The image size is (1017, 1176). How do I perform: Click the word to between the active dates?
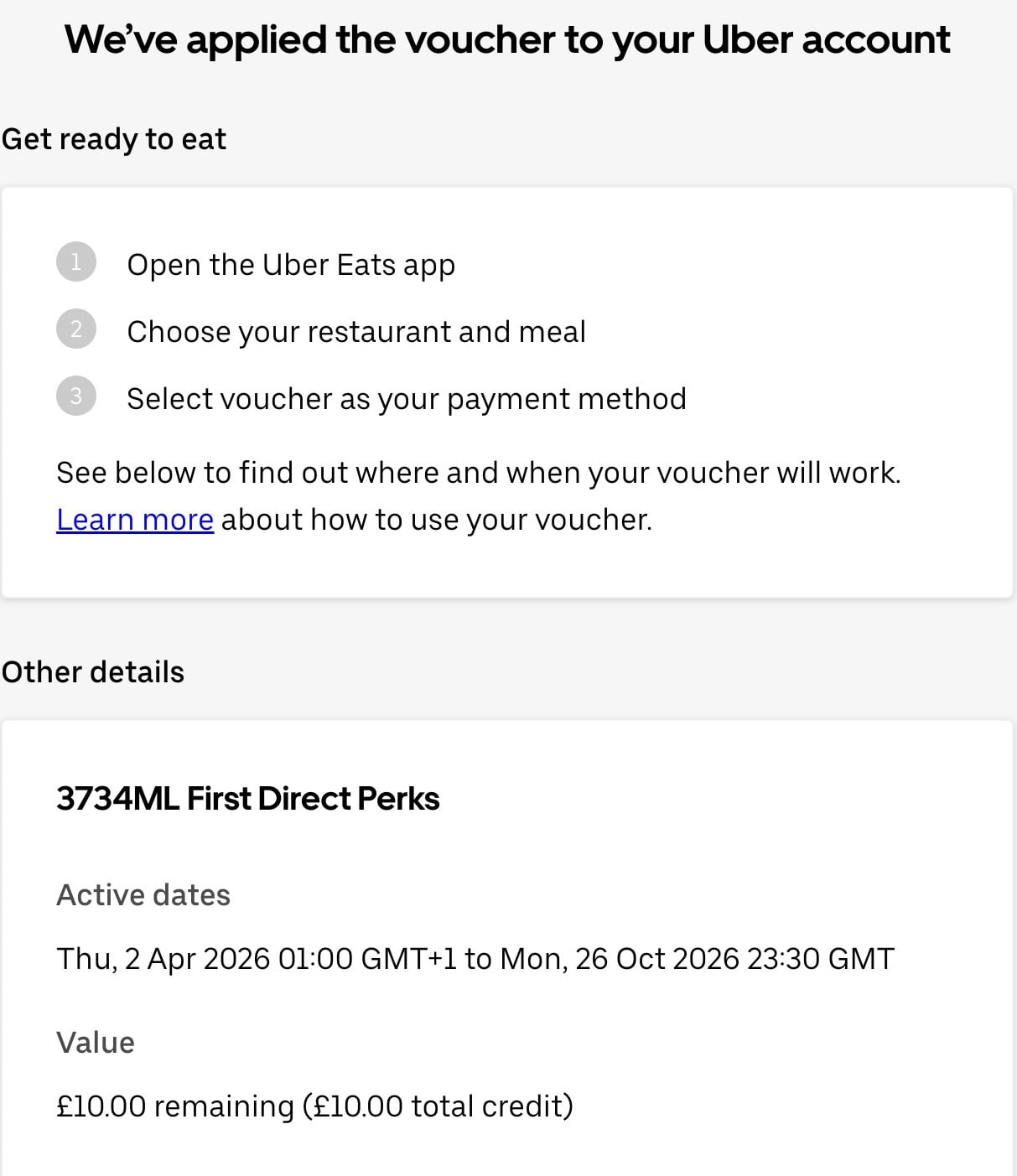point(478,959)
